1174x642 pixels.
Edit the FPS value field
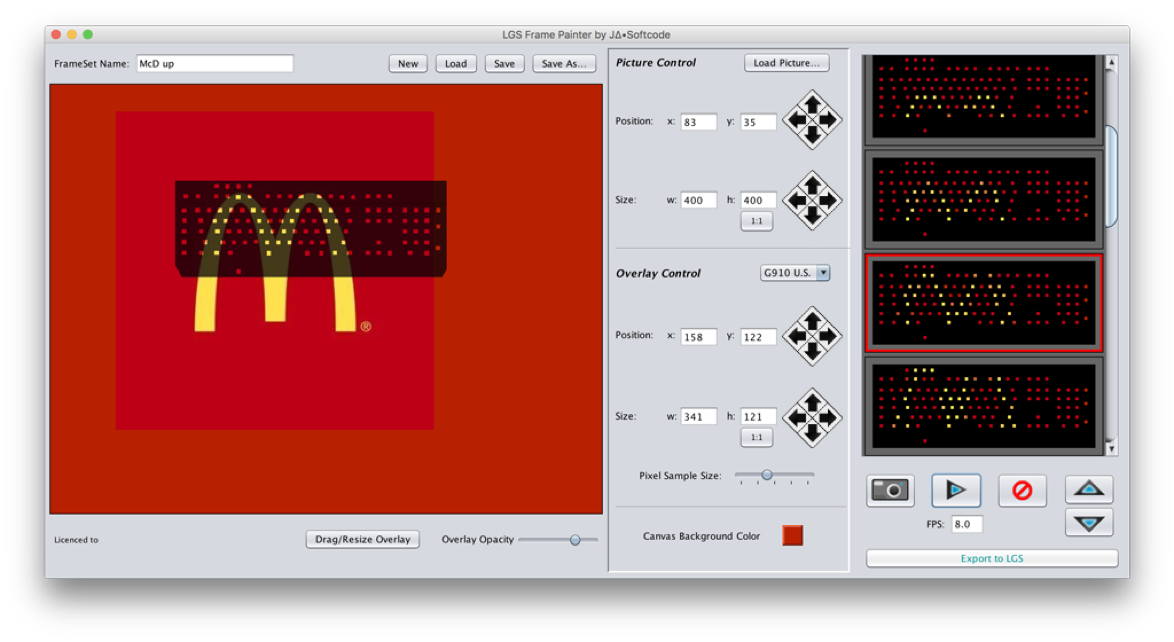tap(967, 524)
